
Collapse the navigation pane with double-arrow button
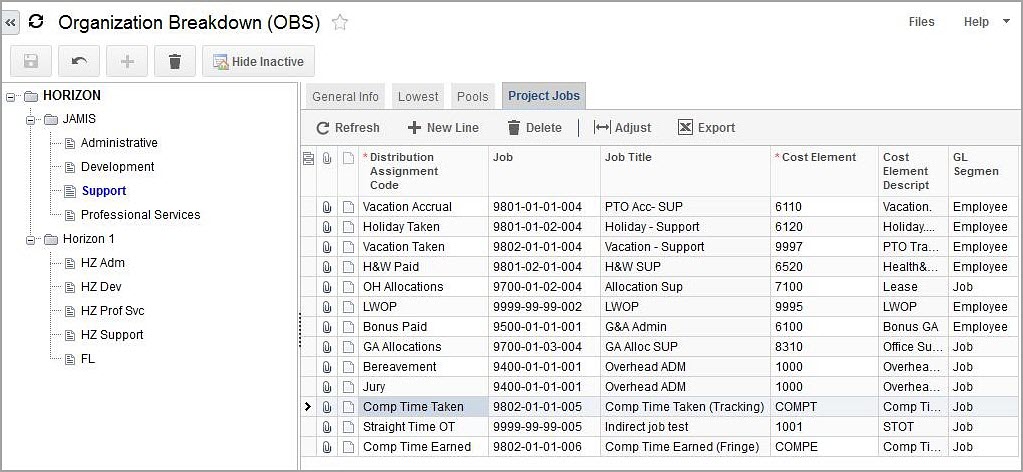point(11,22)
